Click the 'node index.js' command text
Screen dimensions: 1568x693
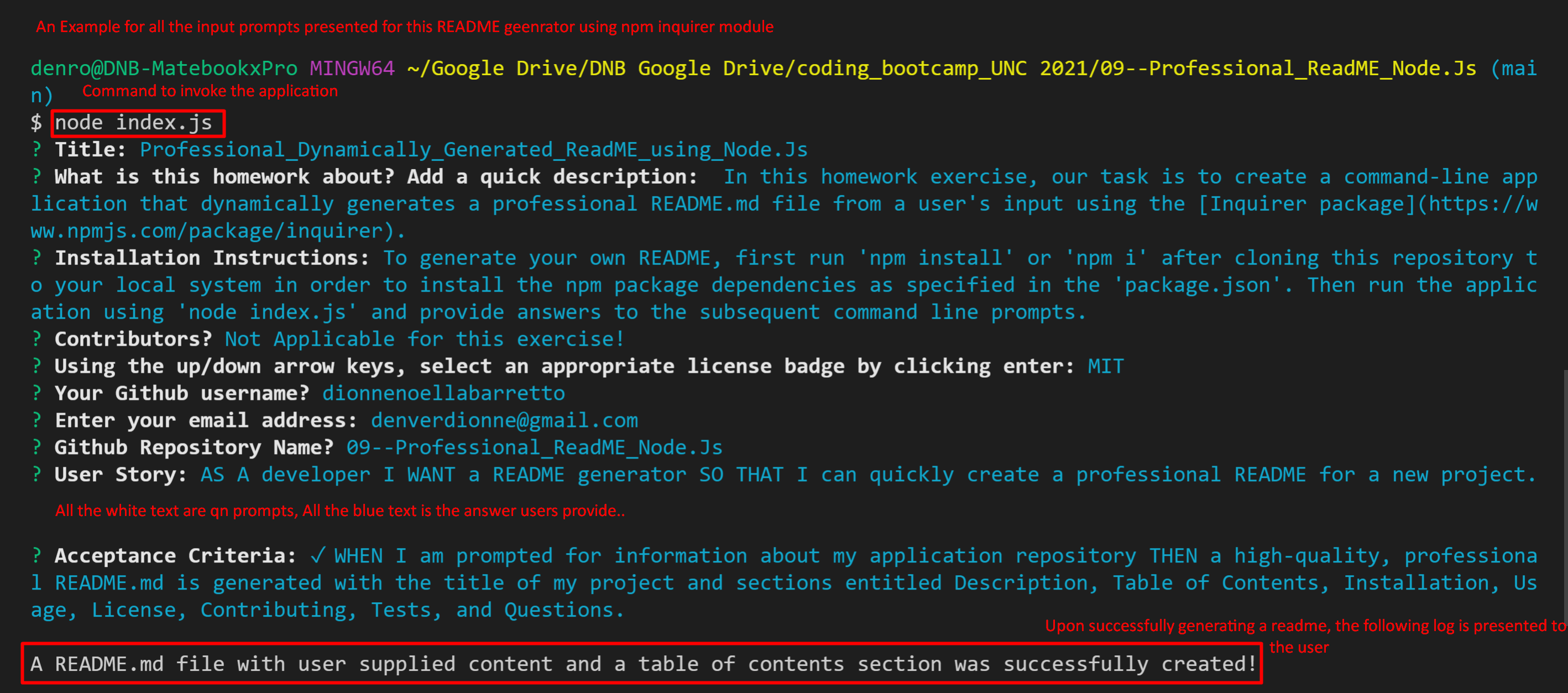pyautogui.click(x=134, y=123)
